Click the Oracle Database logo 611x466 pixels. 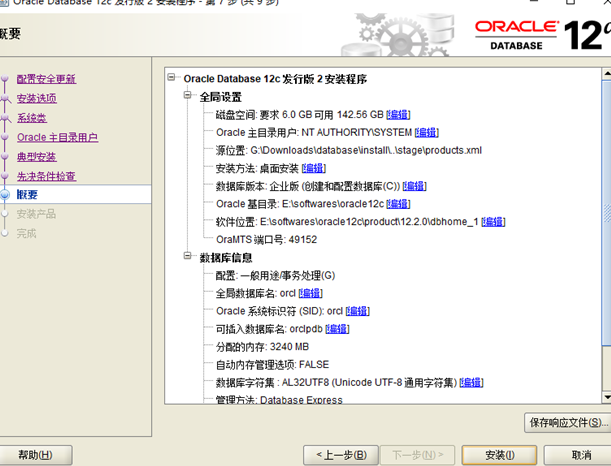coord(543,35)
